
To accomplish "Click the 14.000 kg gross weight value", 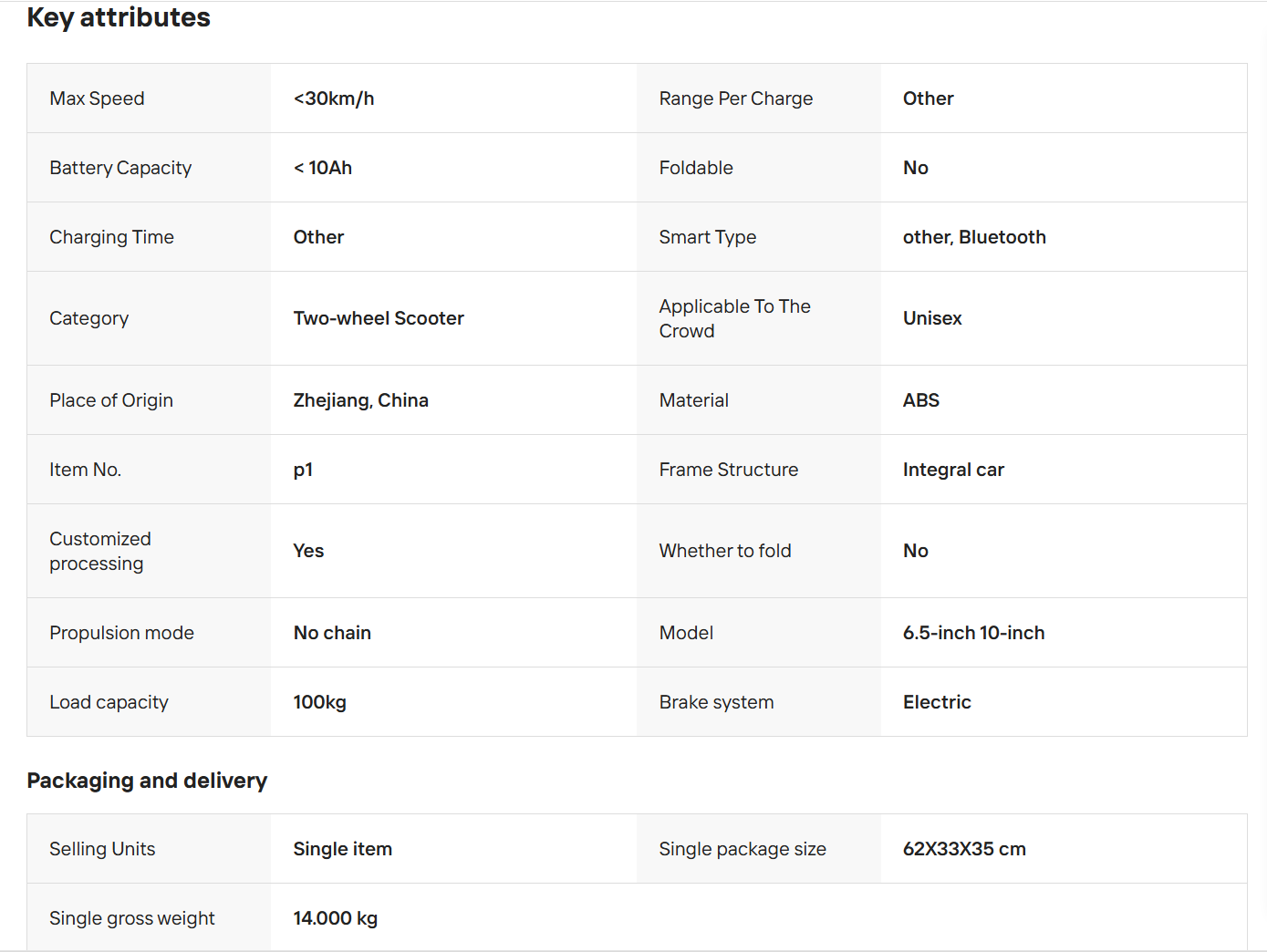I will [336, 918].
